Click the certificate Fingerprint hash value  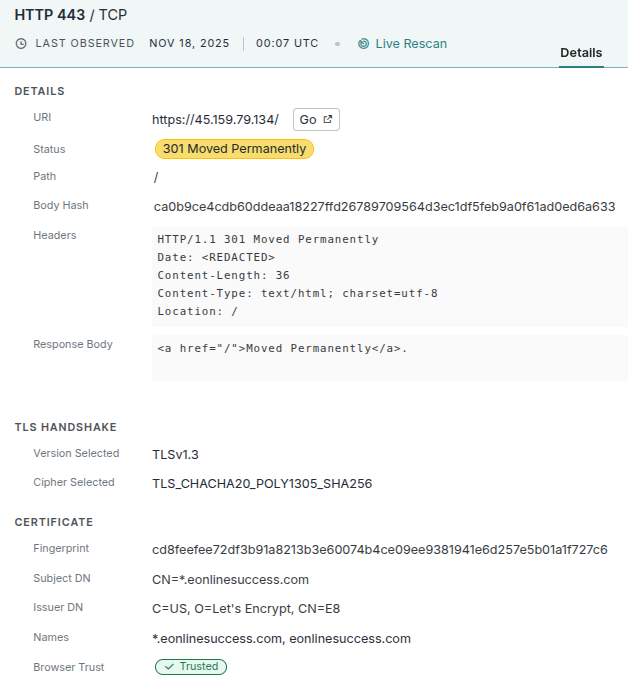(380, 550)
